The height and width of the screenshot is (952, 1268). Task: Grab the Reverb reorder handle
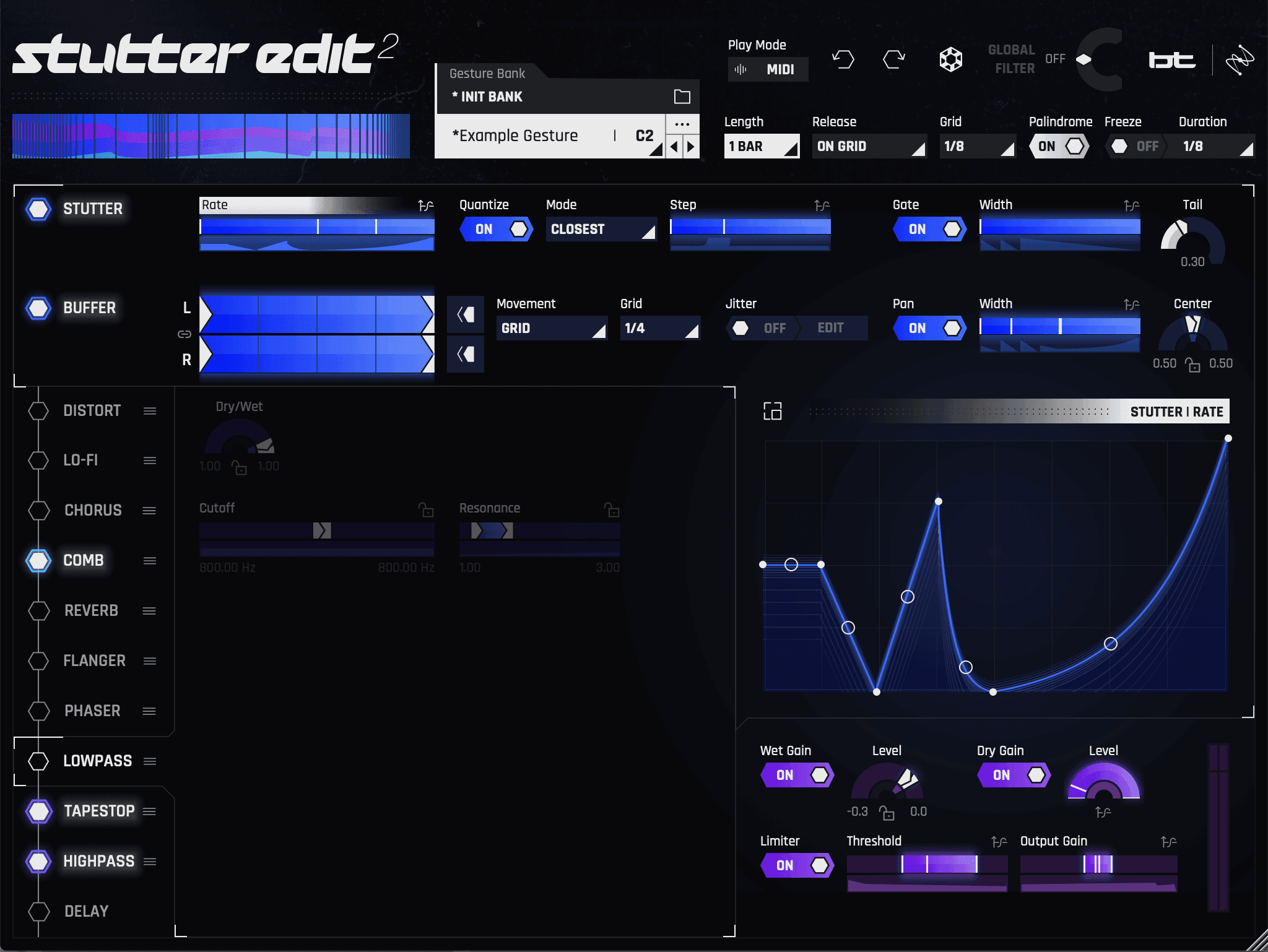tap(149, 611)
